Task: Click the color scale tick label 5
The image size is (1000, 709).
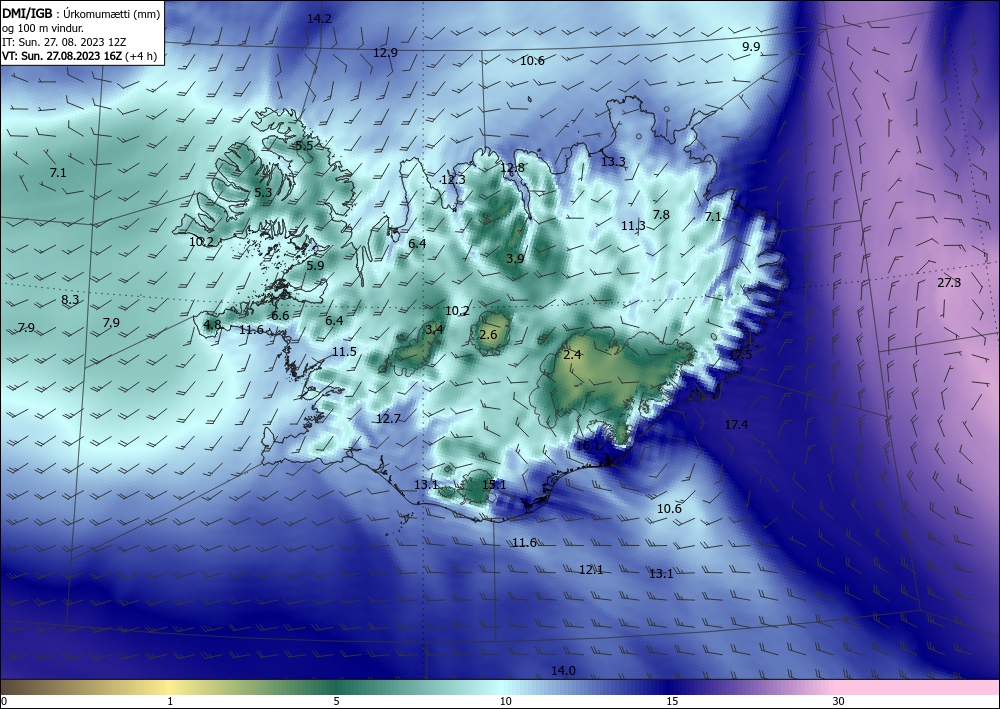Action: point(336,701)
